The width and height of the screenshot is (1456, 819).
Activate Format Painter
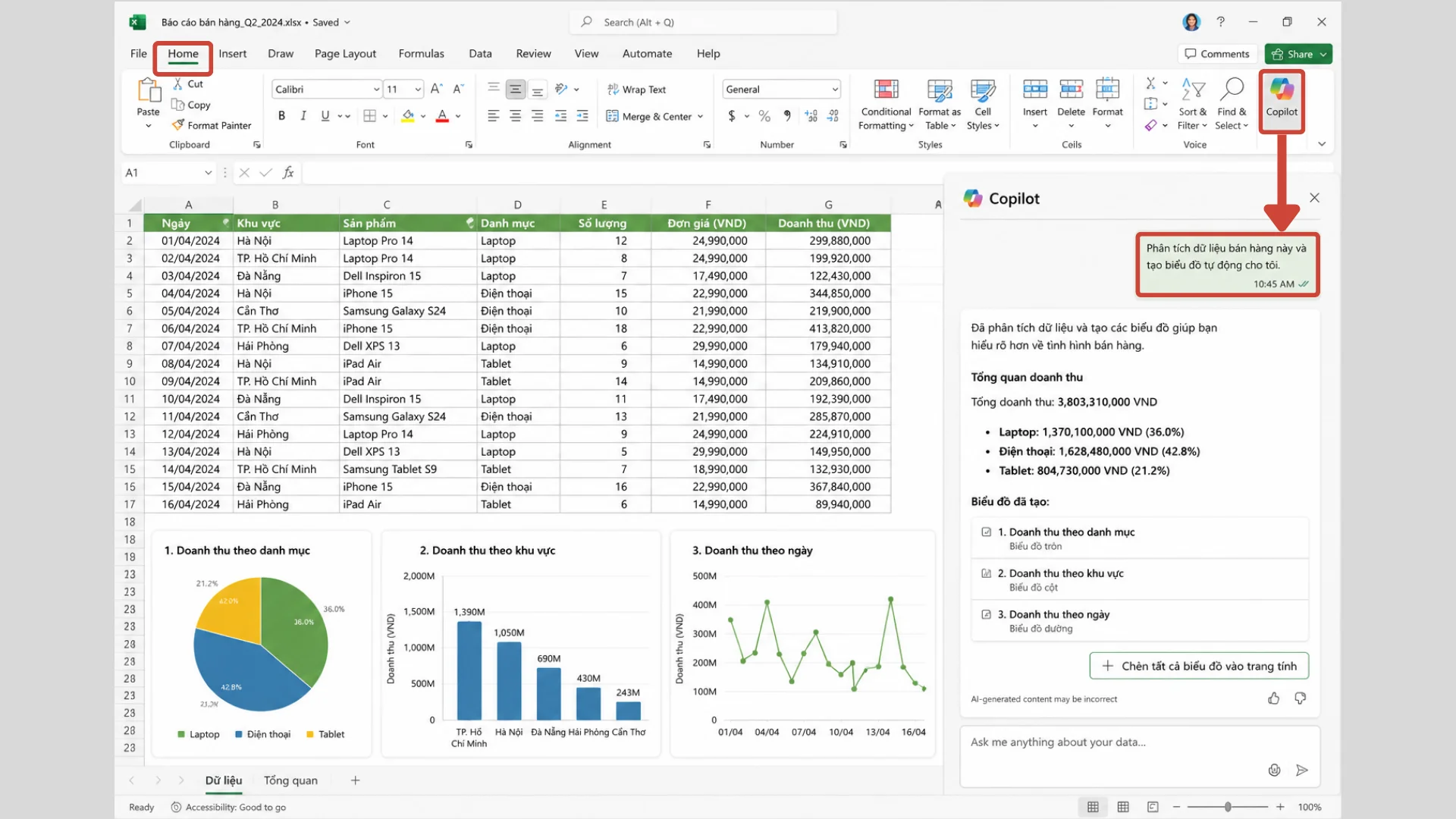coord(212,125)
